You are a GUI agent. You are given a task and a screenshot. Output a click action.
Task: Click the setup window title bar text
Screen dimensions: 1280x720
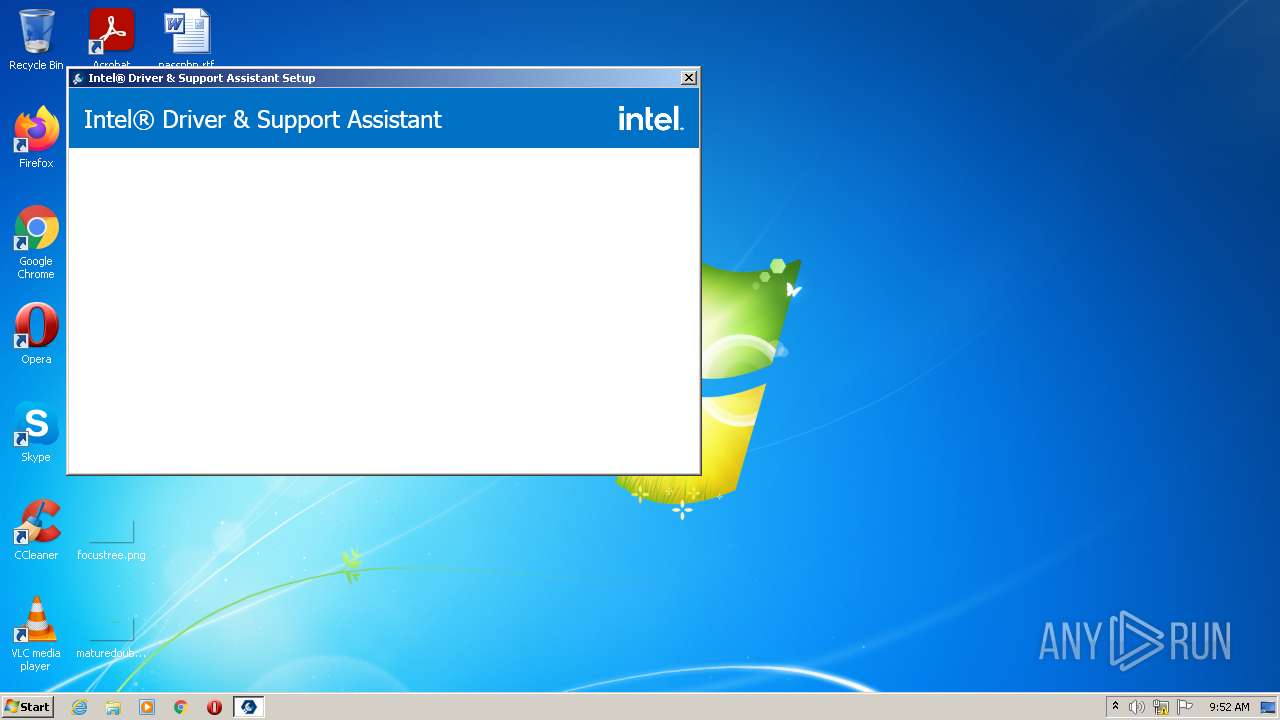tap(201, 78)
